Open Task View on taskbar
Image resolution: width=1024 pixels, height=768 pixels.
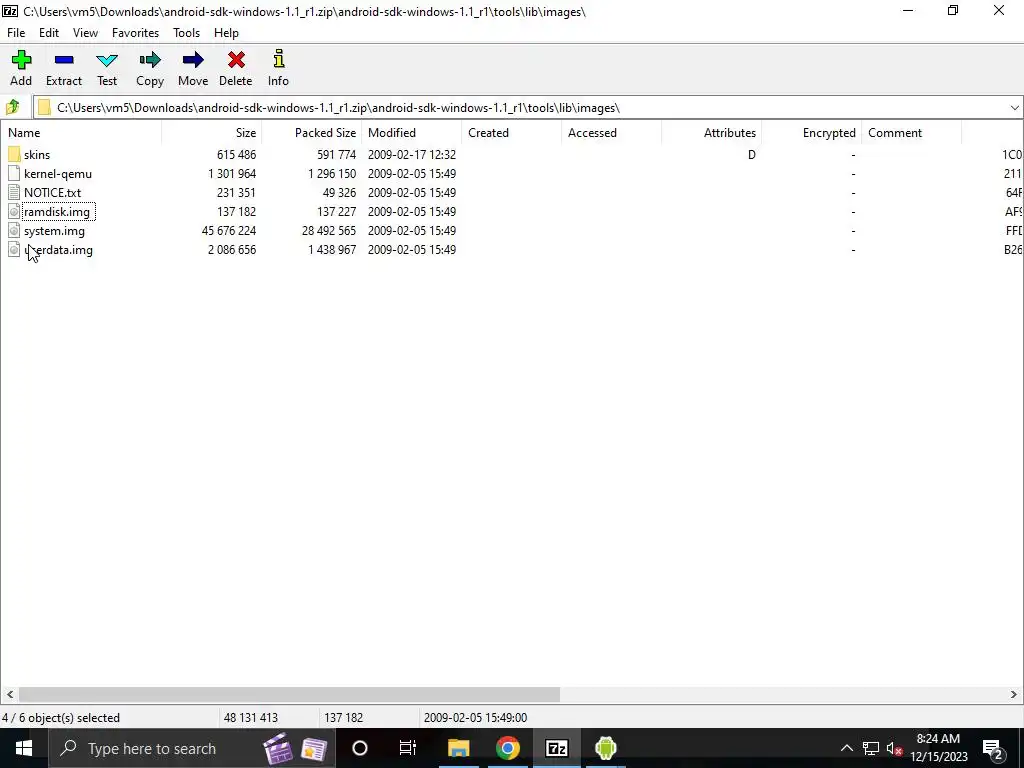coord(408,748)
